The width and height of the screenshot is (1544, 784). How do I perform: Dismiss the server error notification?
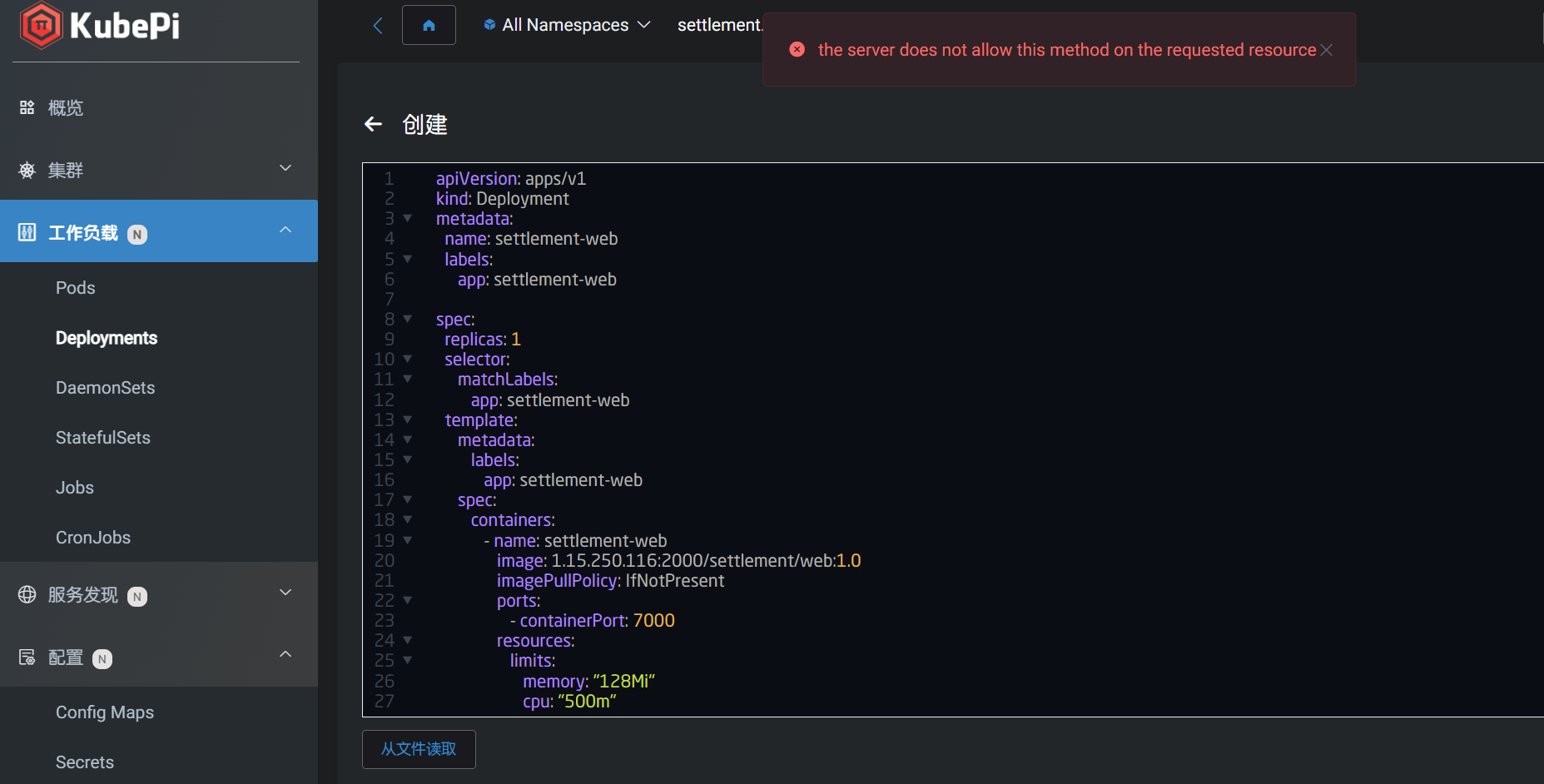(x=1326, y=49)
